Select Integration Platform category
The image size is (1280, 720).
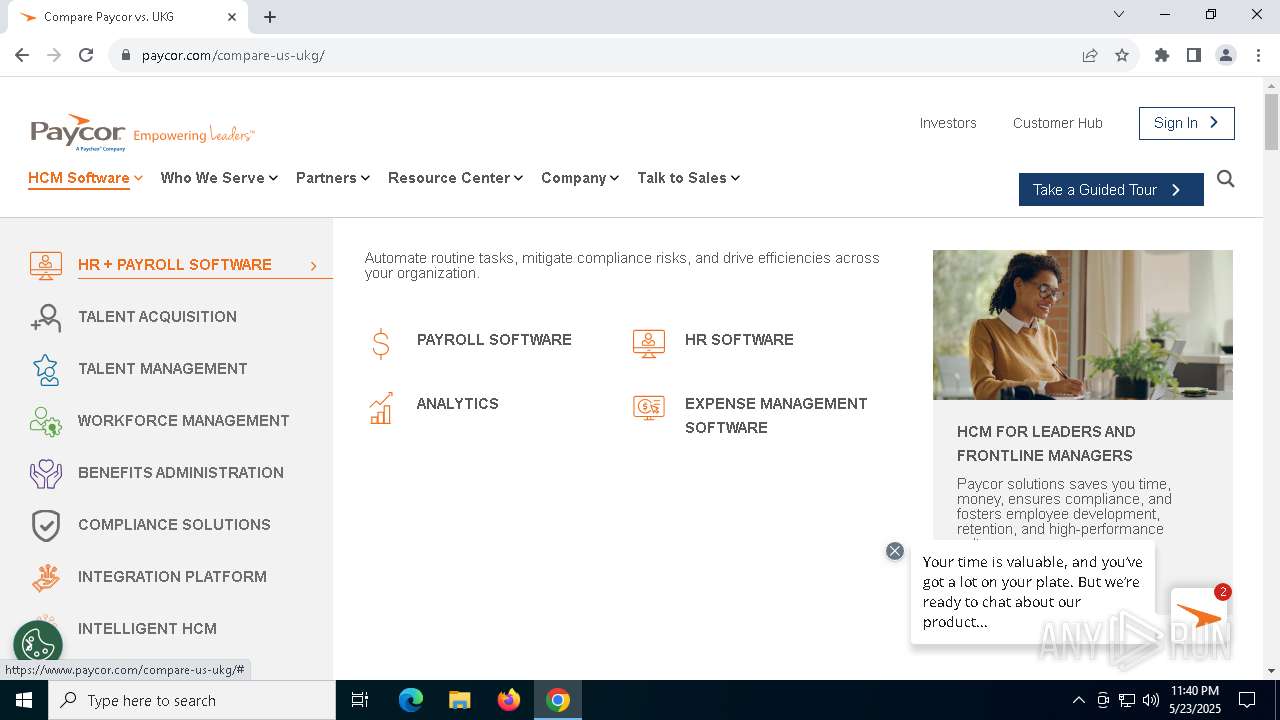click(x=172, y=577)
